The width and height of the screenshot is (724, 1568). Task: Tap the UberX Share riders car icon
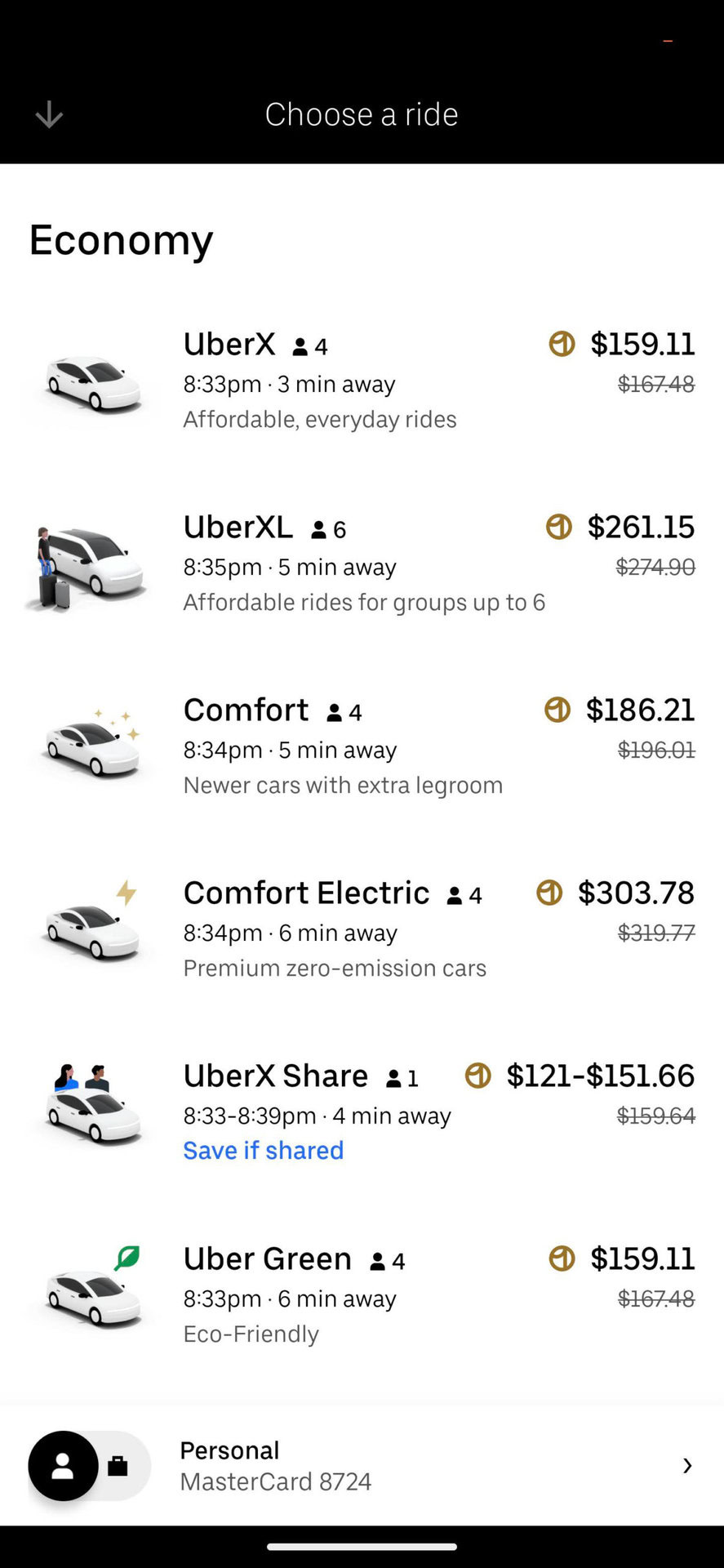click(91, 1104)
